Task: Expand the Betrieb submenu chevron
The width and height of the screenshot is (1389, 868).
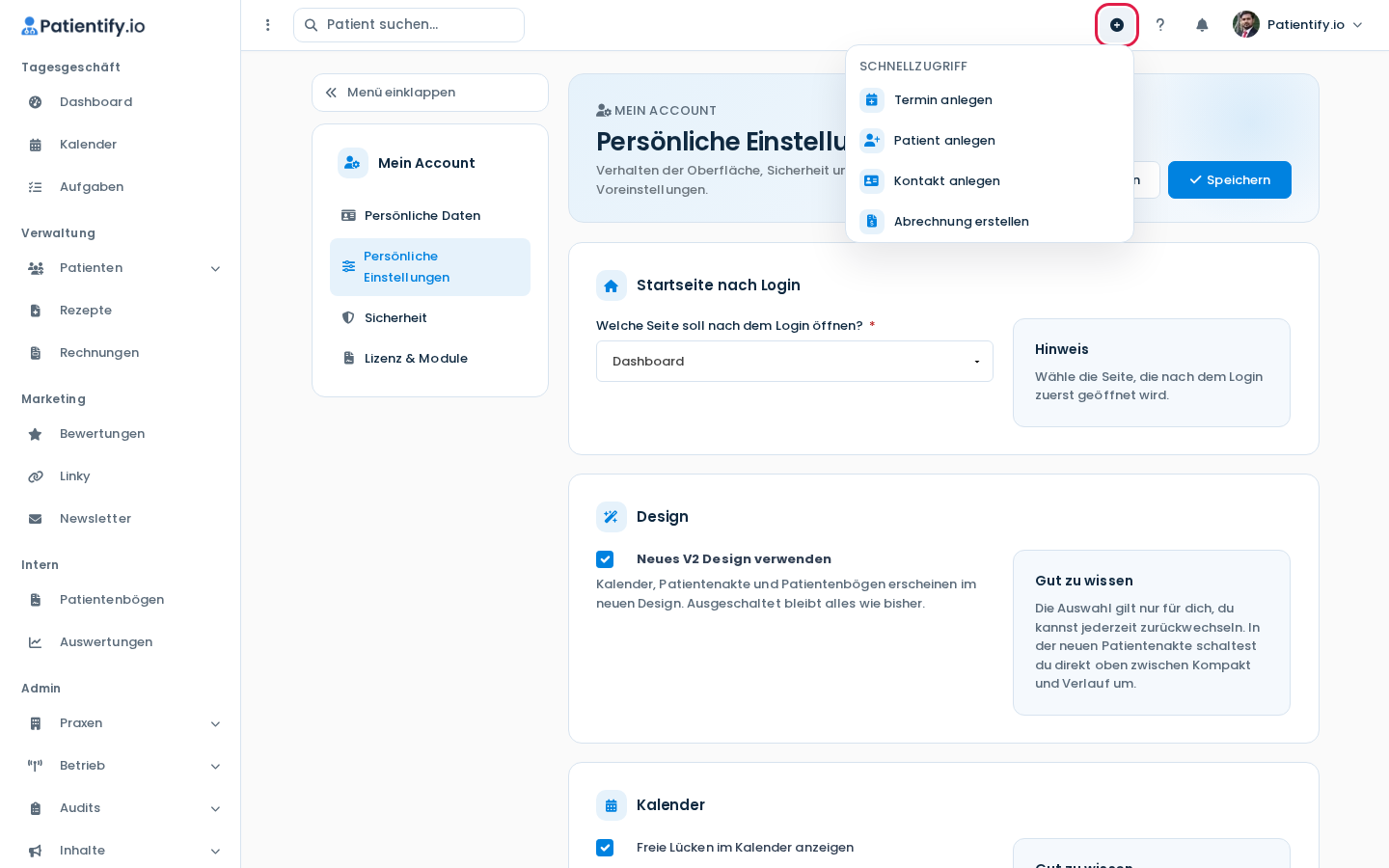Action: point(215,767)
